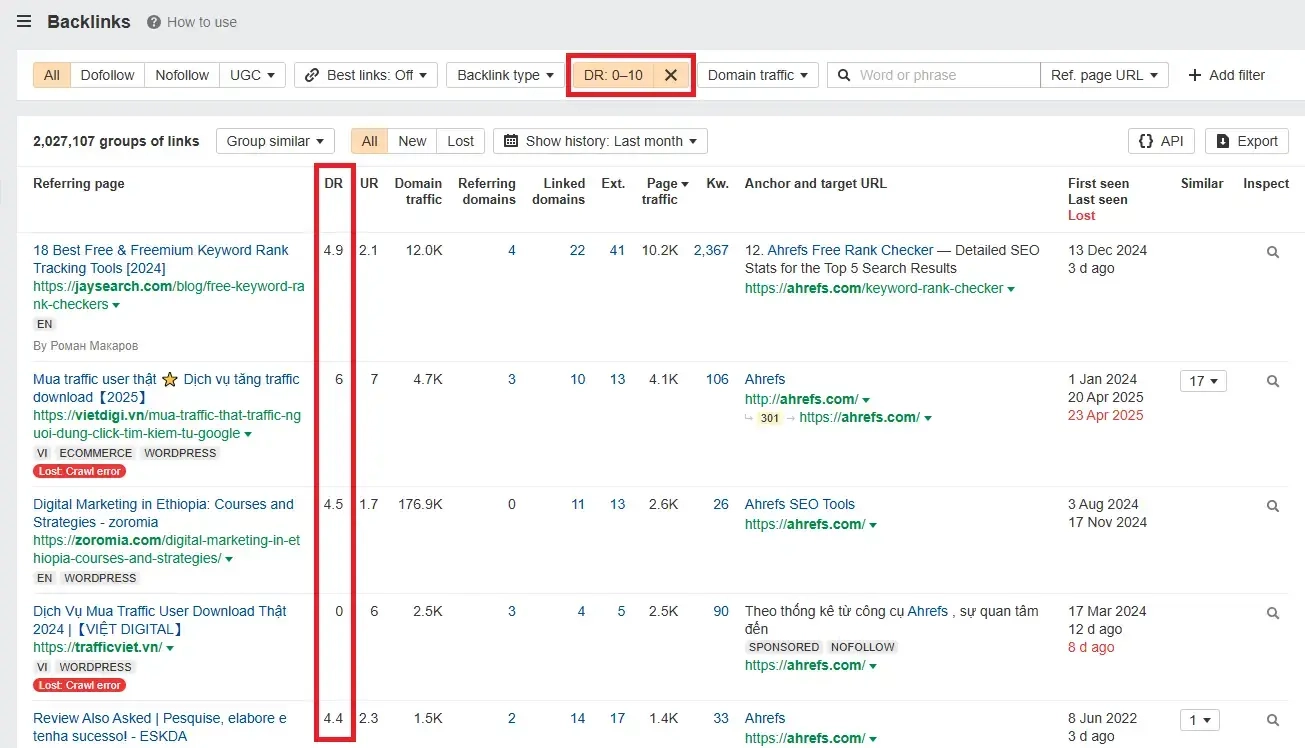1305x748 pixels.
Task: Inspect the zoromia.com backlink row
Action: pos(1272,506)
